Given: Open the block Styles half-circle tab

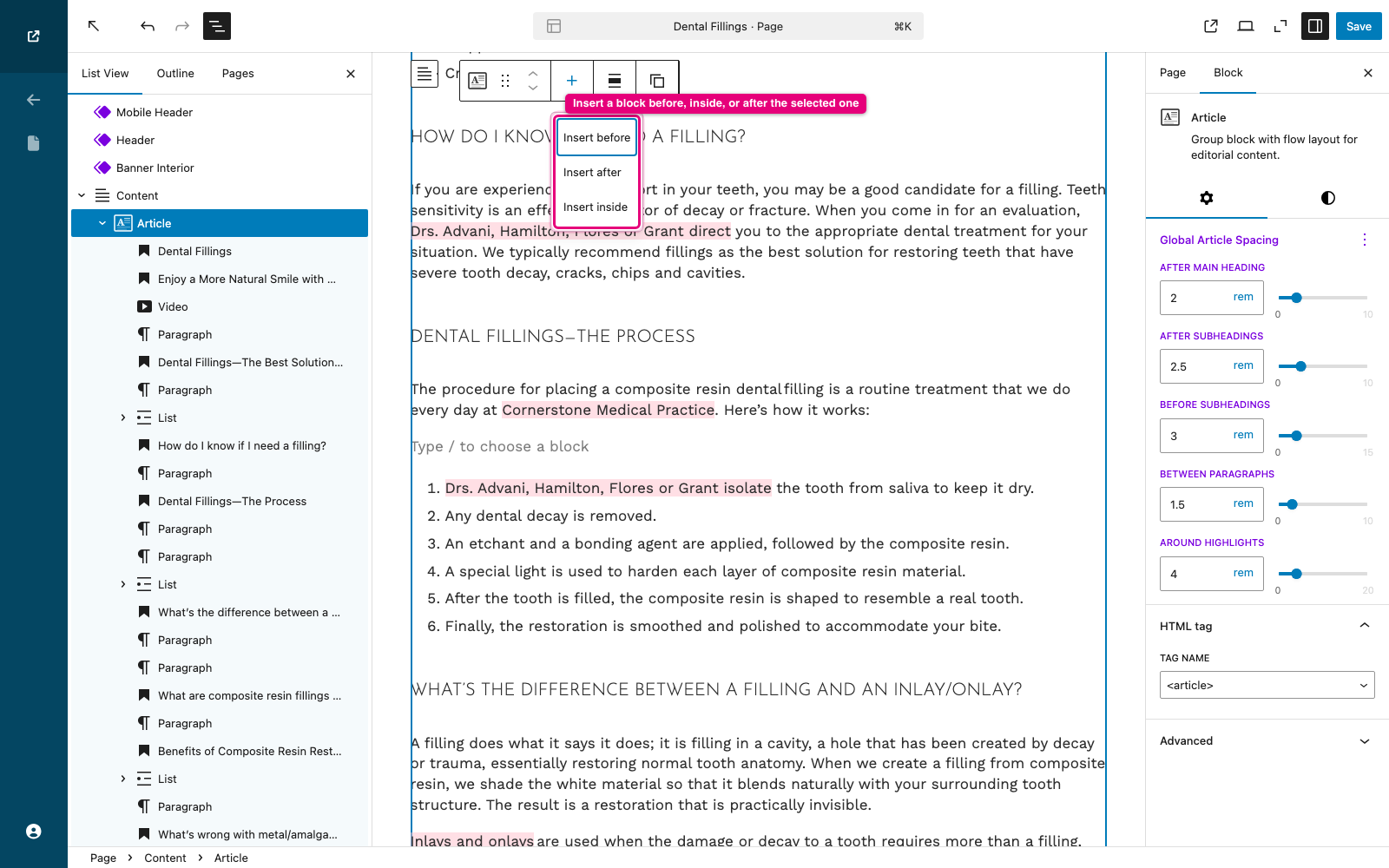Looking at the screenshot, I should click(x=1328, y=198).
